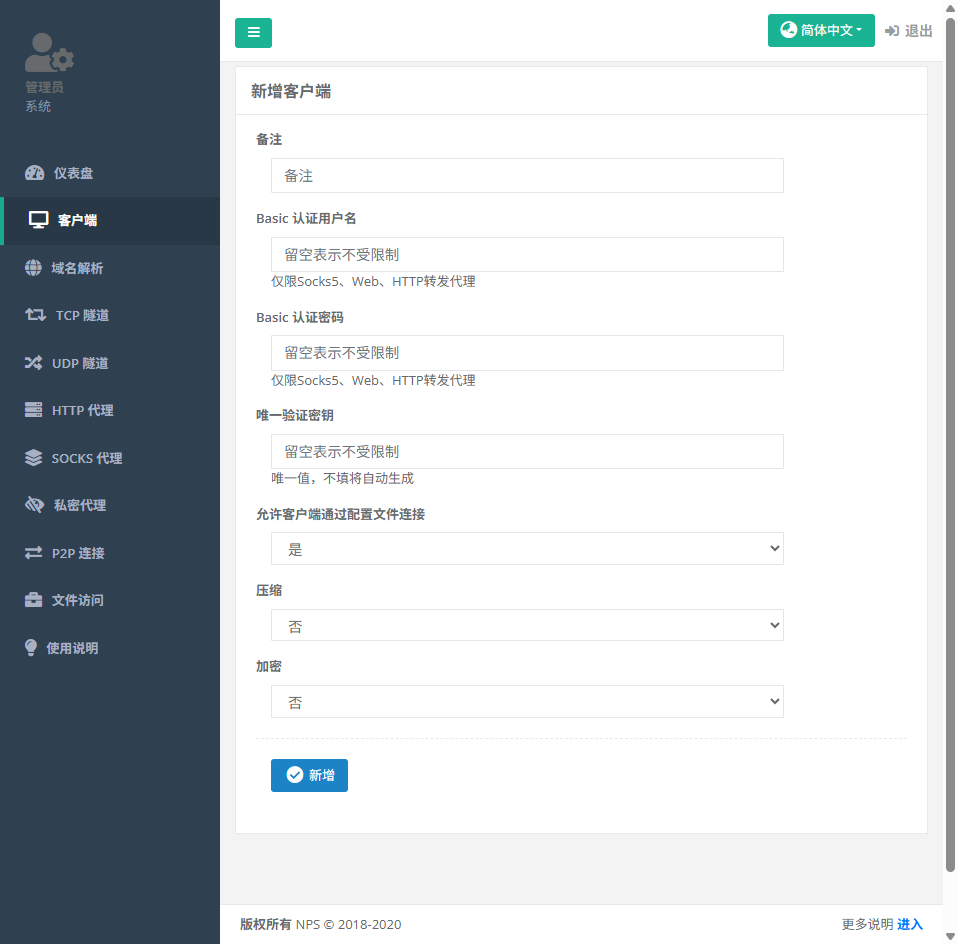Expand 允许客户端通过配置文件连接 dropdown
This screenshot has width=958, height=944.
coord(527,549)
